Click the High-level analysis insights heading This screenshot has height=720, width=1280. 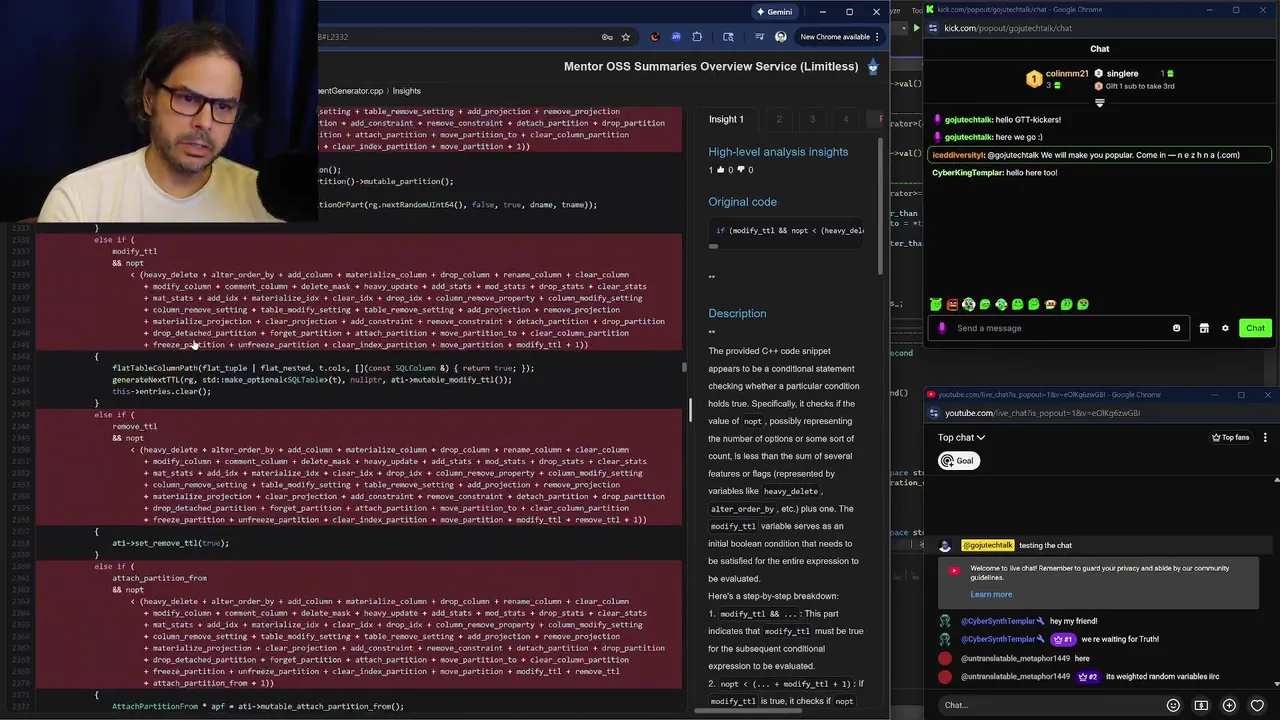point(778,152)
